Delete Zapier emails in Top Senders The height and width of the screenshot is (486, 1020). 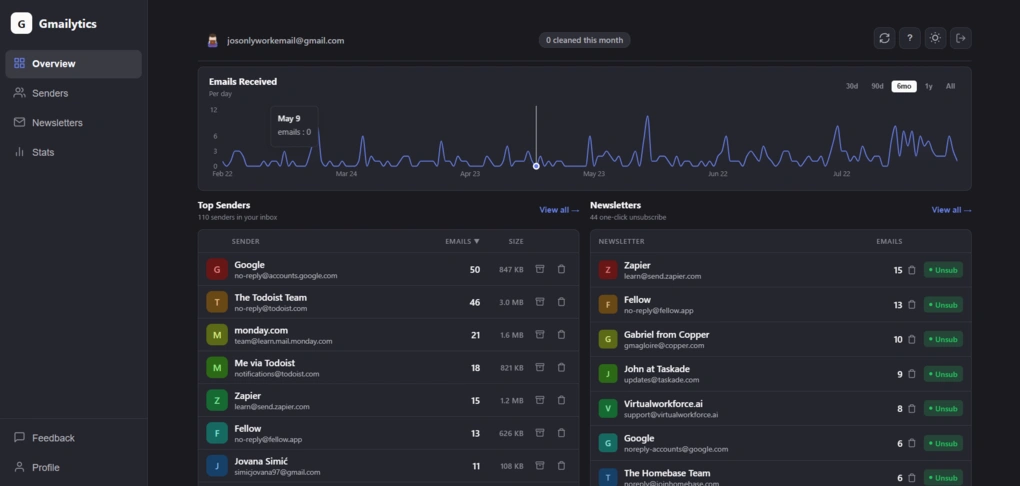pos(561,400)
